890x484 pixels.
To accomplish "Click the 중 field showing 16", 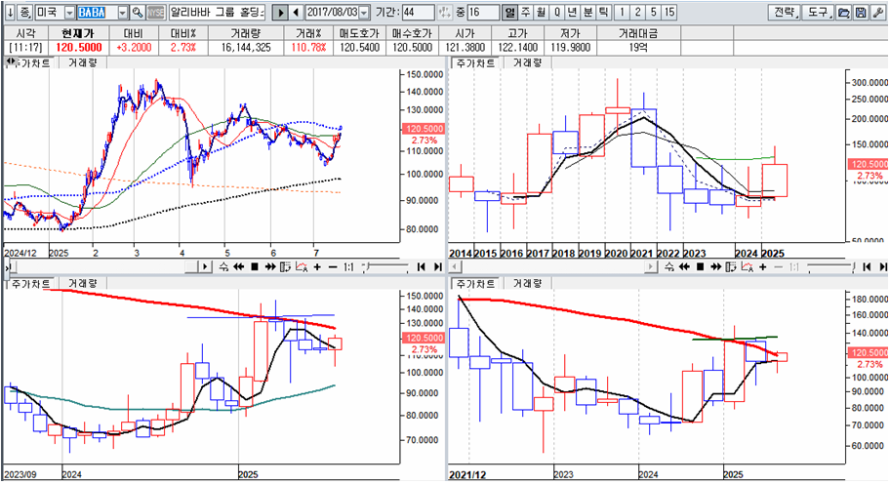I will point(484,12).
